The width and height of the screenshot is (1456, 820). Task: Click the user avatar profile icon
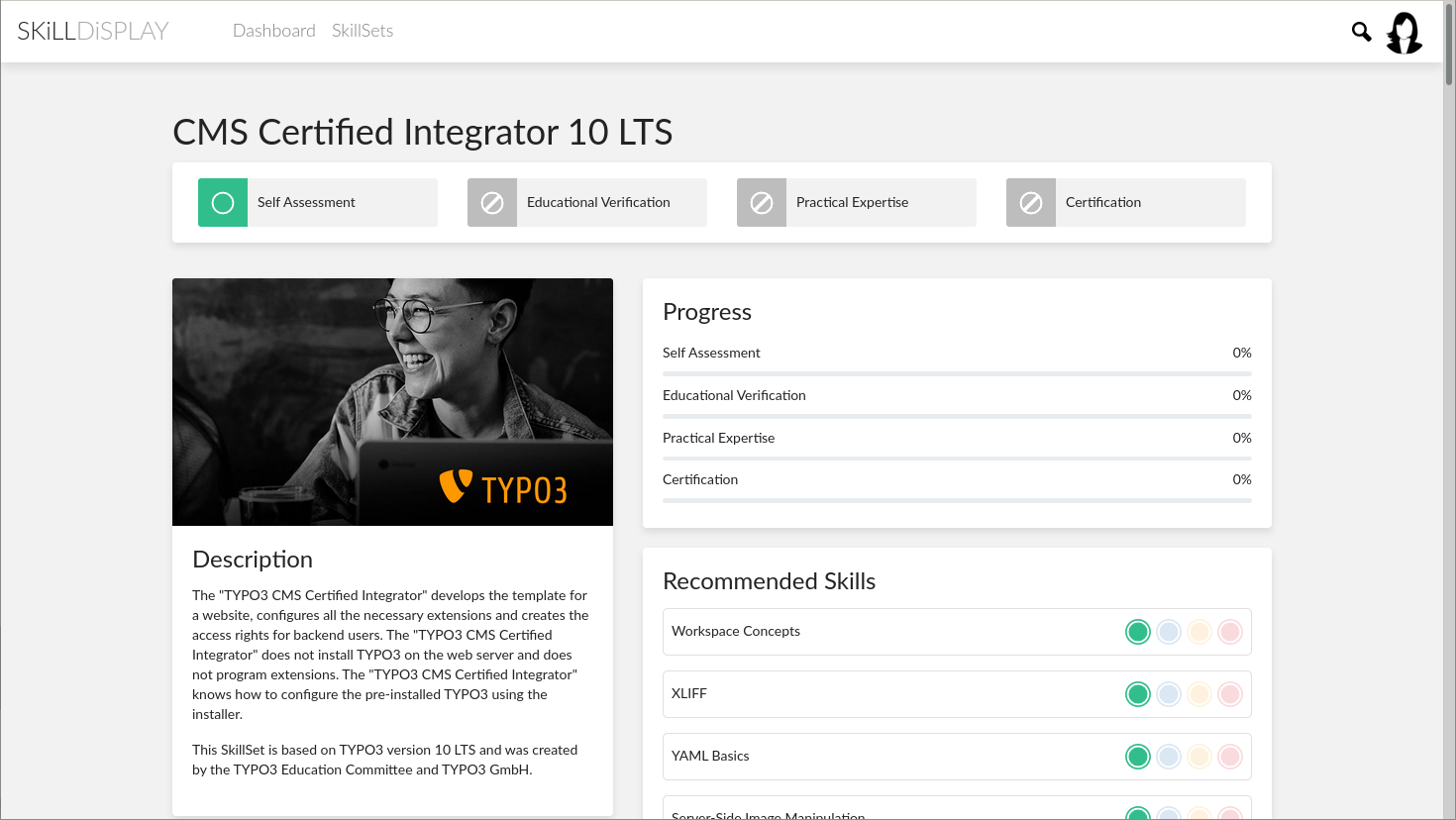click(x=1404, y=33)
